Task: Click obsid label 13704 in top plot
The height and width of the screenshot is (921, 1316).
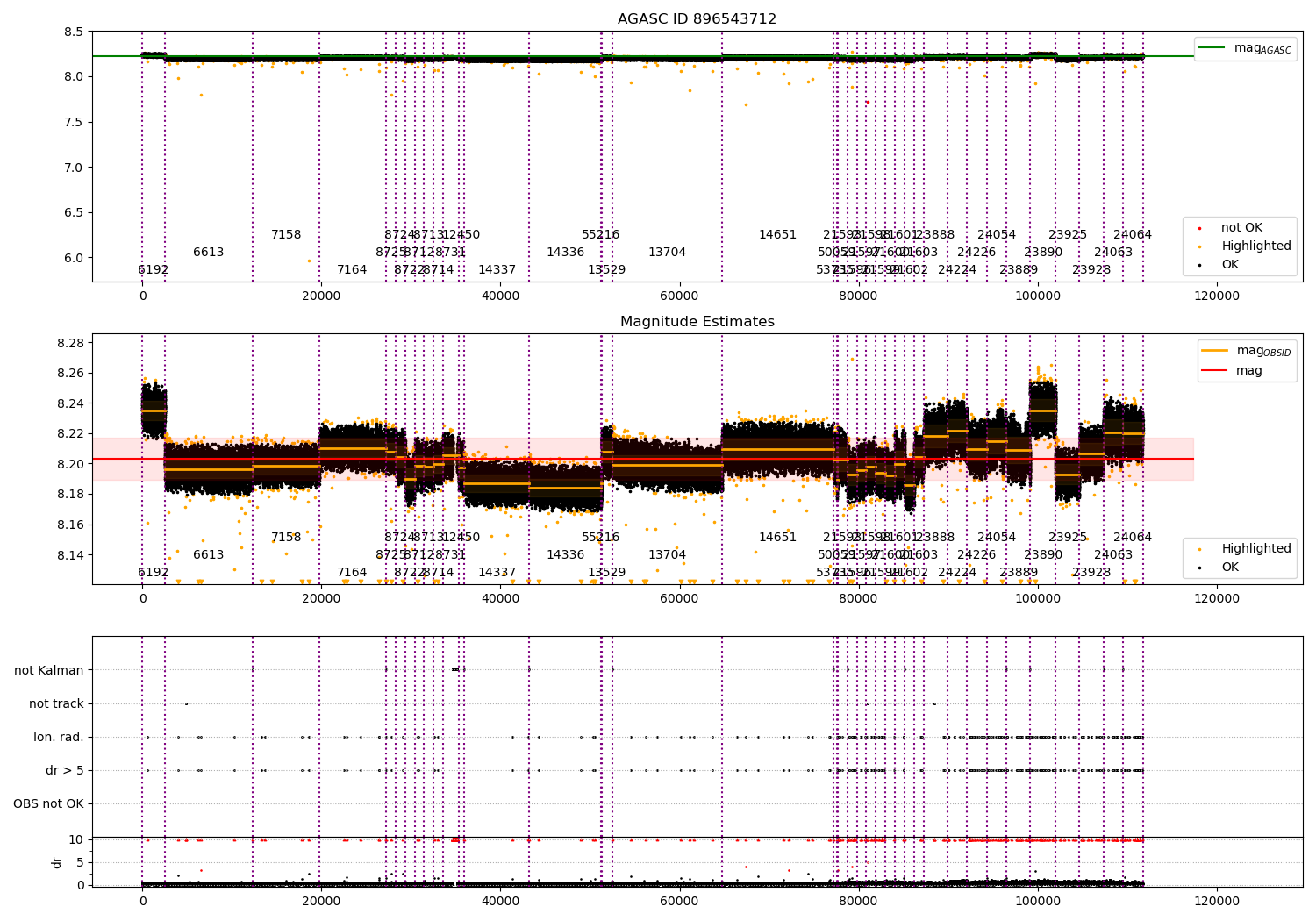Action: coord(667,253)
